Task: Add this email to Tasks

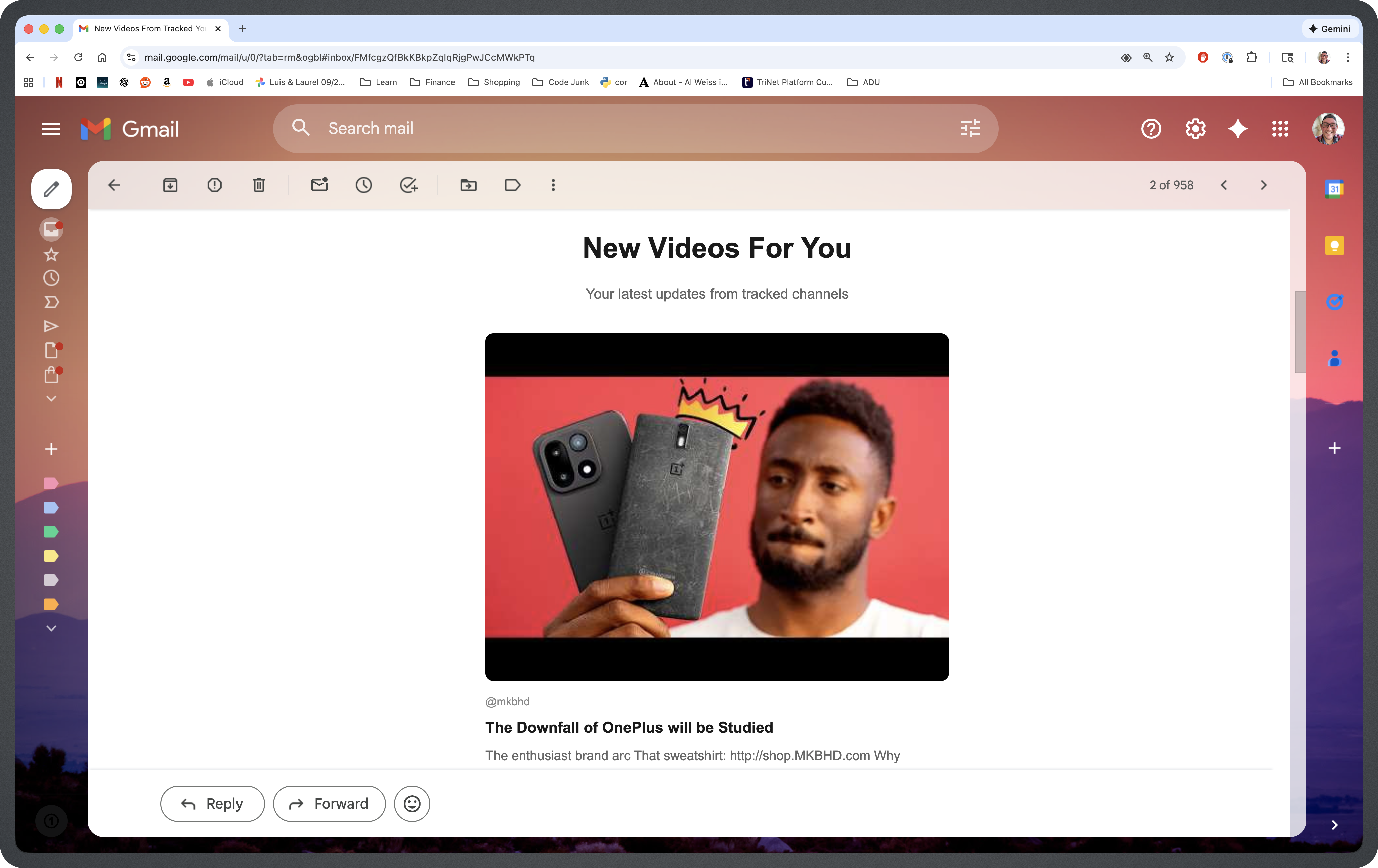Action: point(408,185)
